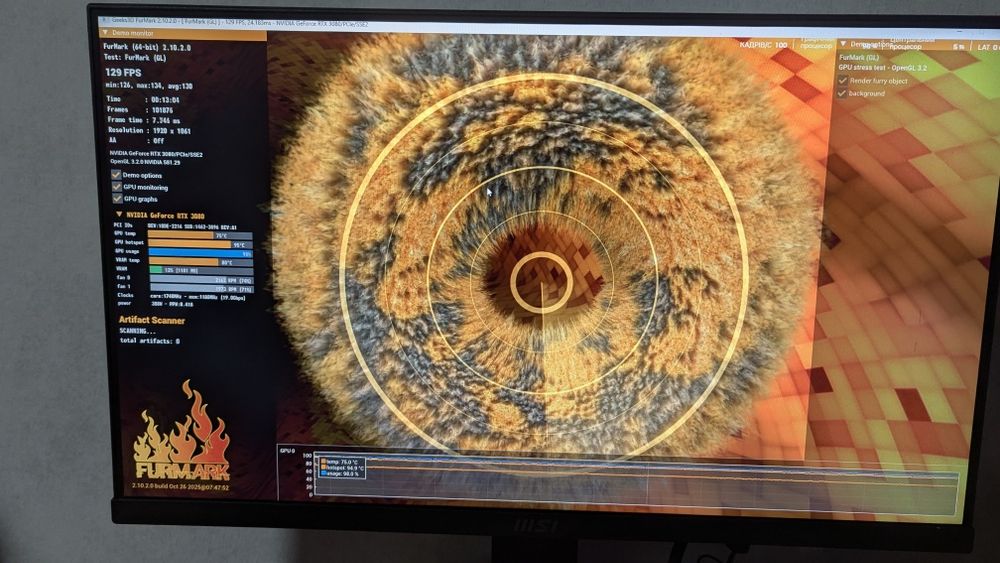The height and width of the screenshot is (563, 1000).
Task: Click the Frames 101876 row
Action: (x=140, y=110)
